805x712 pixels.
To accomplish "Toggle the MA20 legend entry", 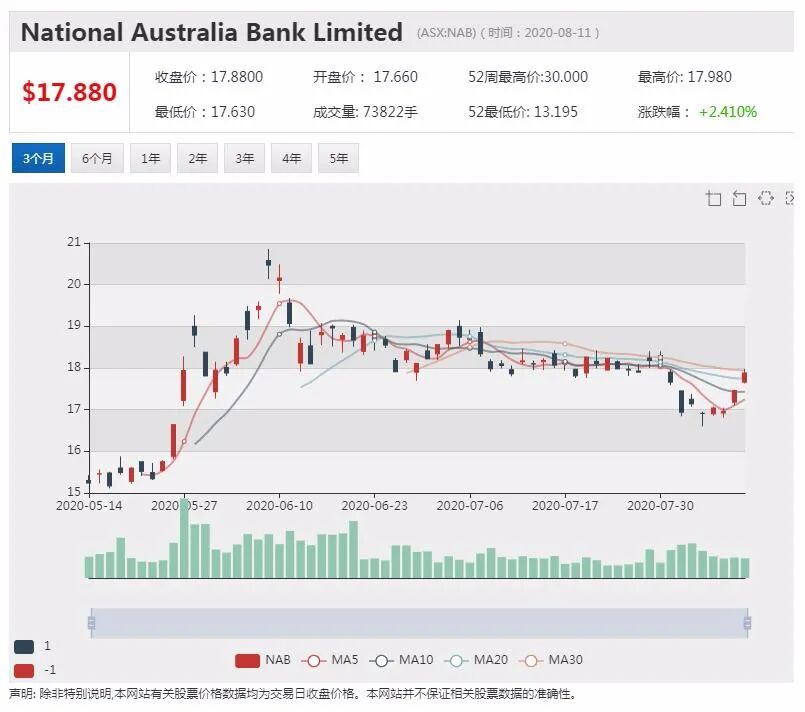I will [x=476, y=660].
